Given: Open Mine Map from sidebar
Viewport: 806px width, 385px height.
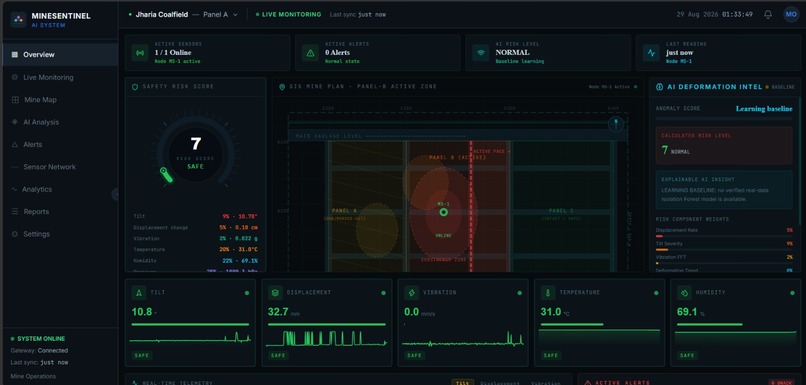Looking at the screenshot, I should click(x=60, y=100).
